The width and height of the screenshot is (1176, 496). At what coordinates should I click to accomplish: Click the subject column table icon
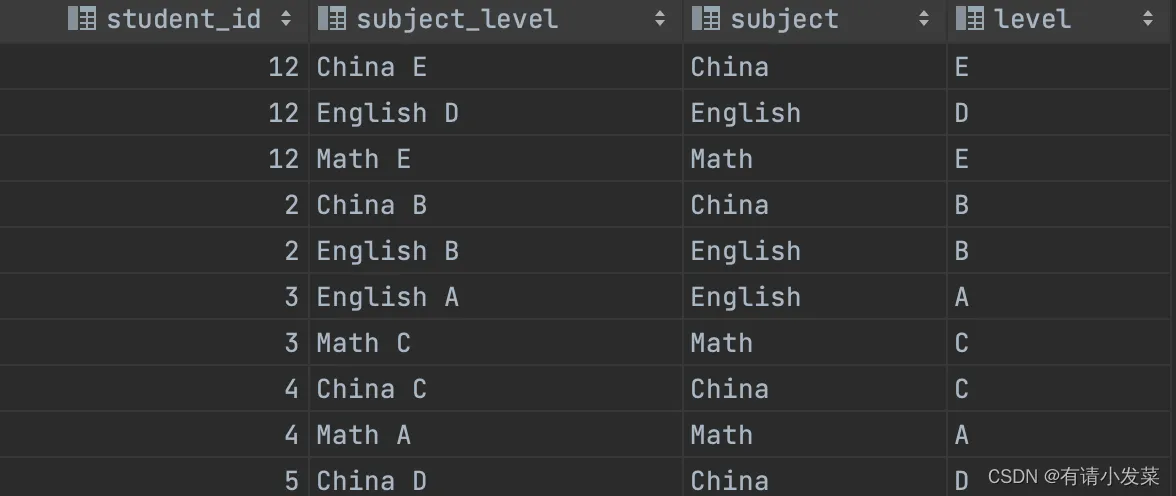coord(706,18)
